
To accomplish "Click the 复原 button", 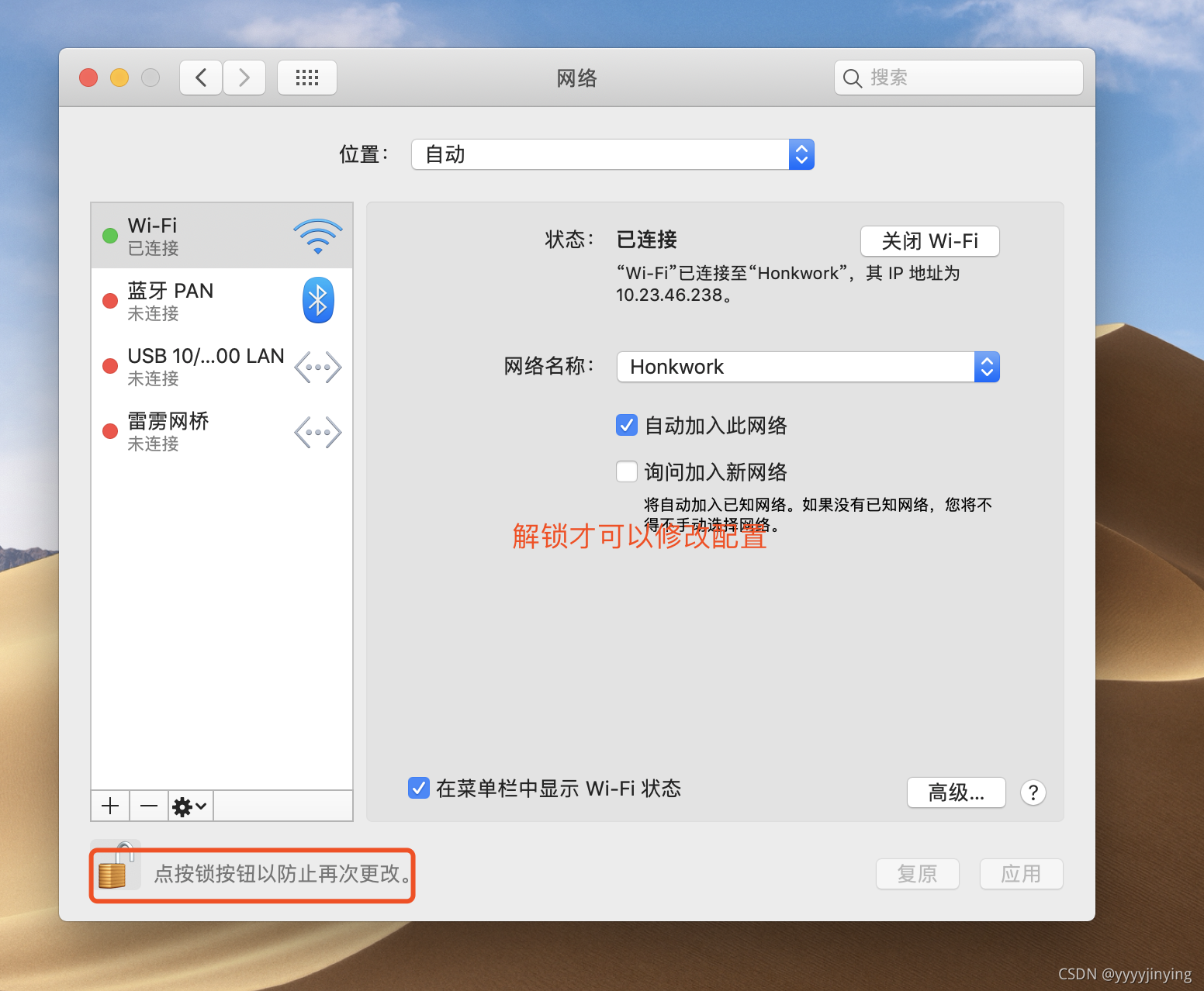I will [918, 874].
